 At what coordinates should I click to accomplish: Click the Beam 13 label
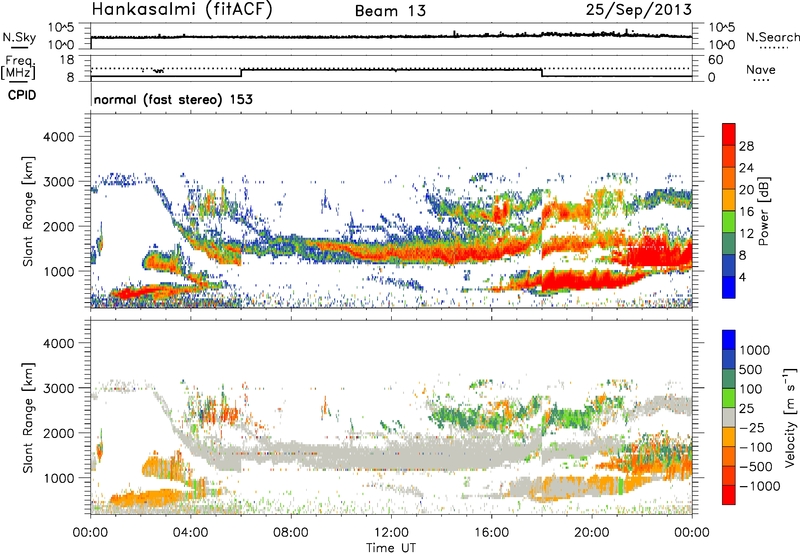pos(390,11)
